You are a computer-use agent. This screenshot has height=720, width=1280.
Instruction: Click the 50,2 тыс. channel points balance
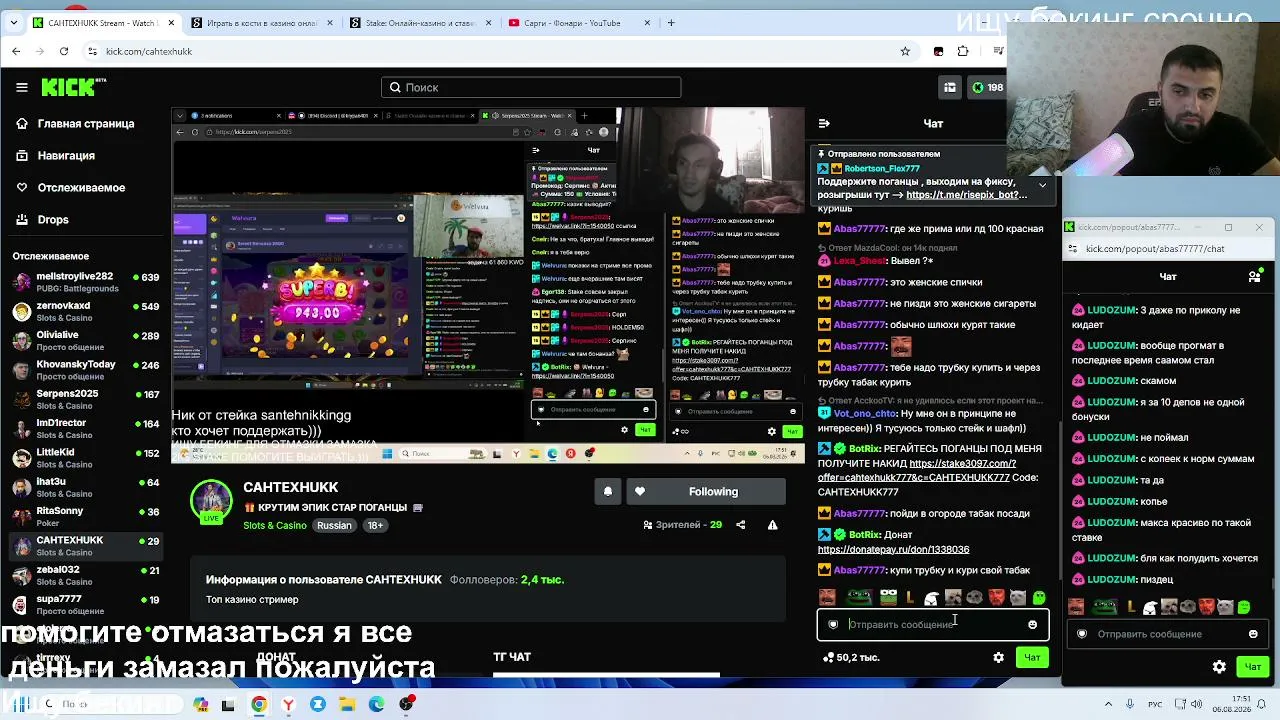[851, 657]
